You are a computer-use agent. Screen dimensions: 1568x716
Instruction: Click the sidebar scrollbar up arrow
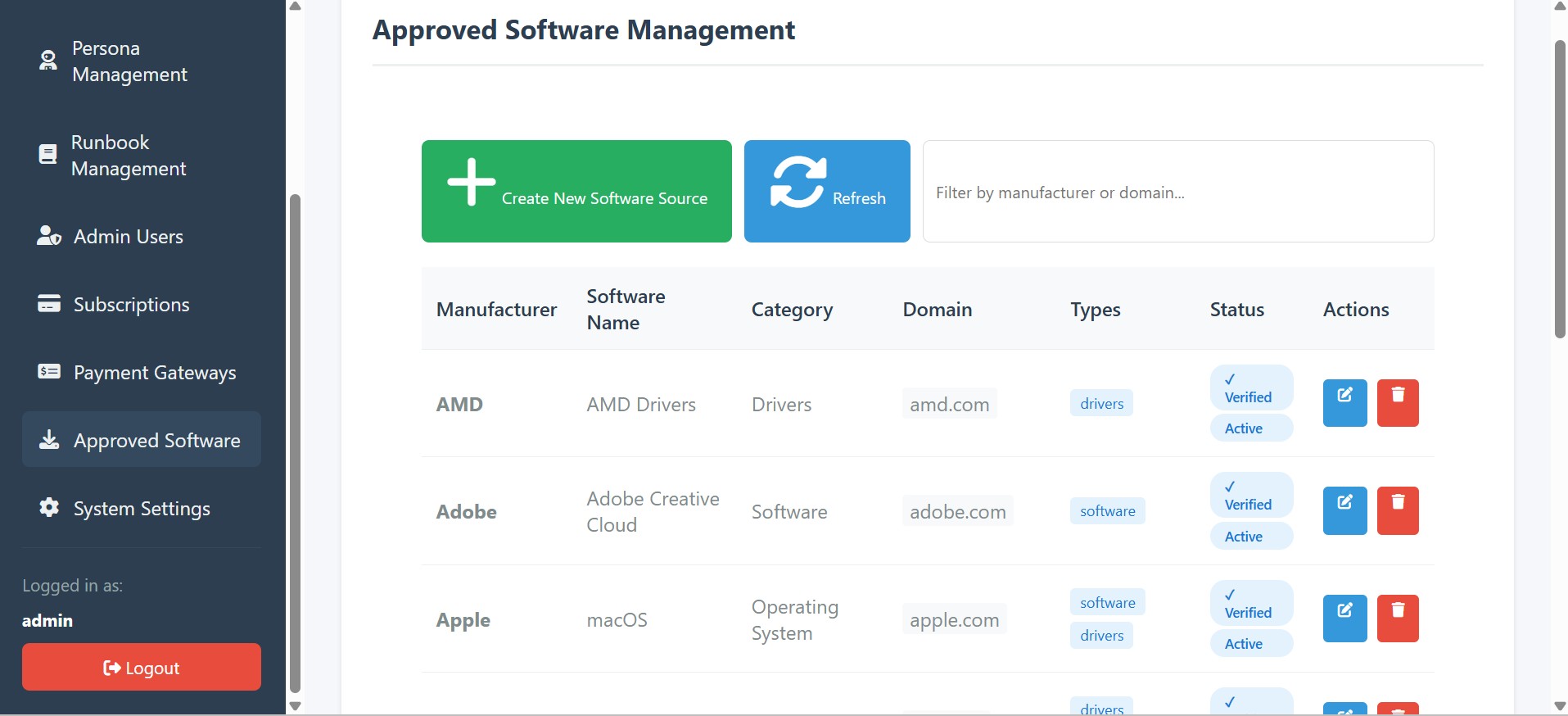point(296,7)
